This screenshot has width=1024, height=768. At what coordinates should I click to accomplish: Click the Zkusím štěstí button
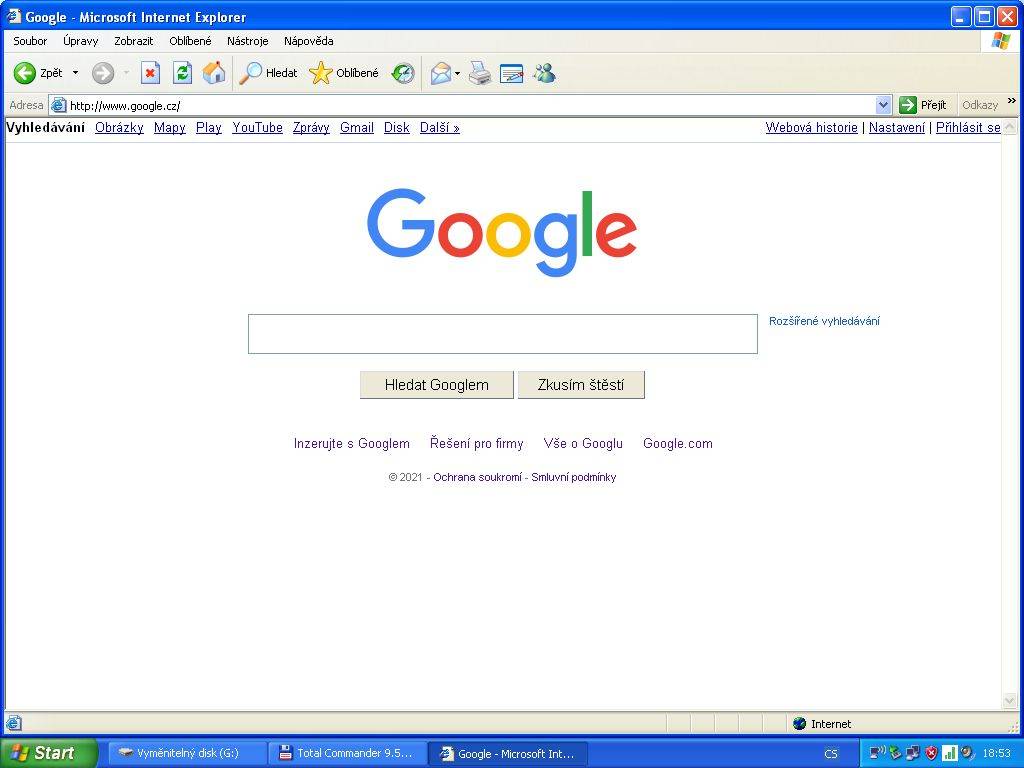coord(581,385)
